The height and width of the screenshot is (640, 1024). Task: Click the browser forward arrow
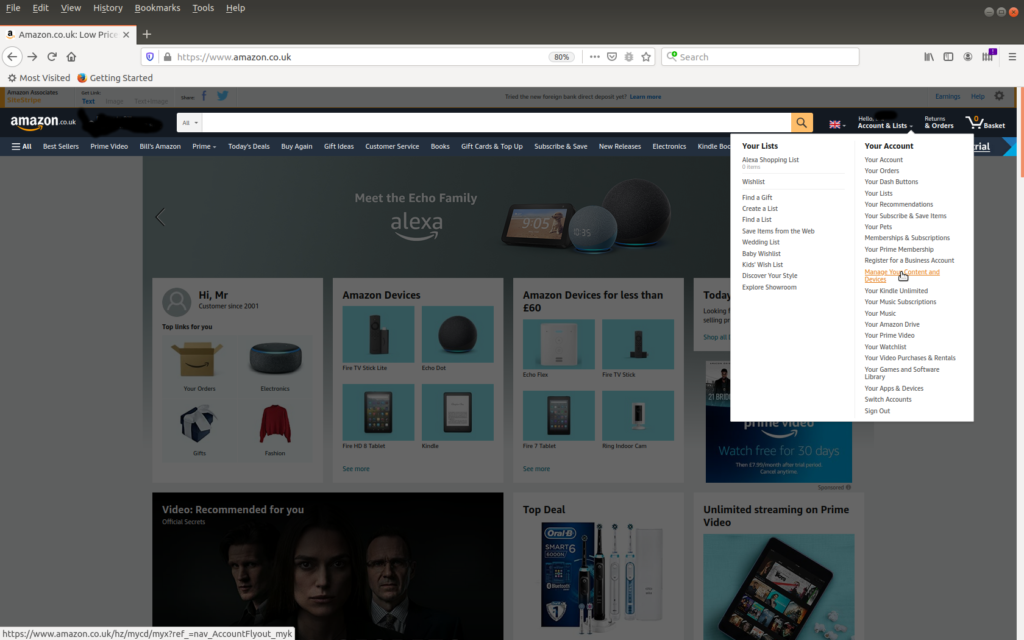tap(32, 57)
